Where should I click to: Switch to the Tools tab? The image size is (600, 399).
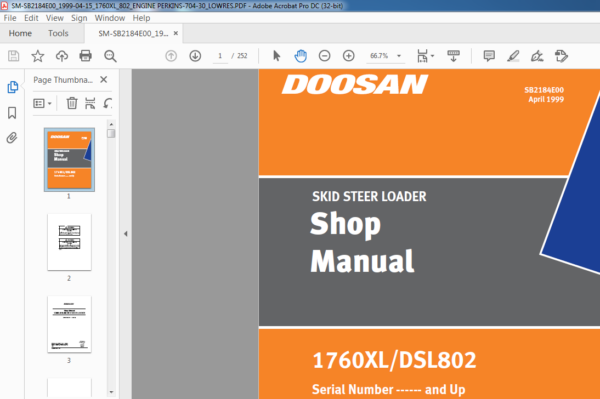pyautogui.click(x=58, y=33)
